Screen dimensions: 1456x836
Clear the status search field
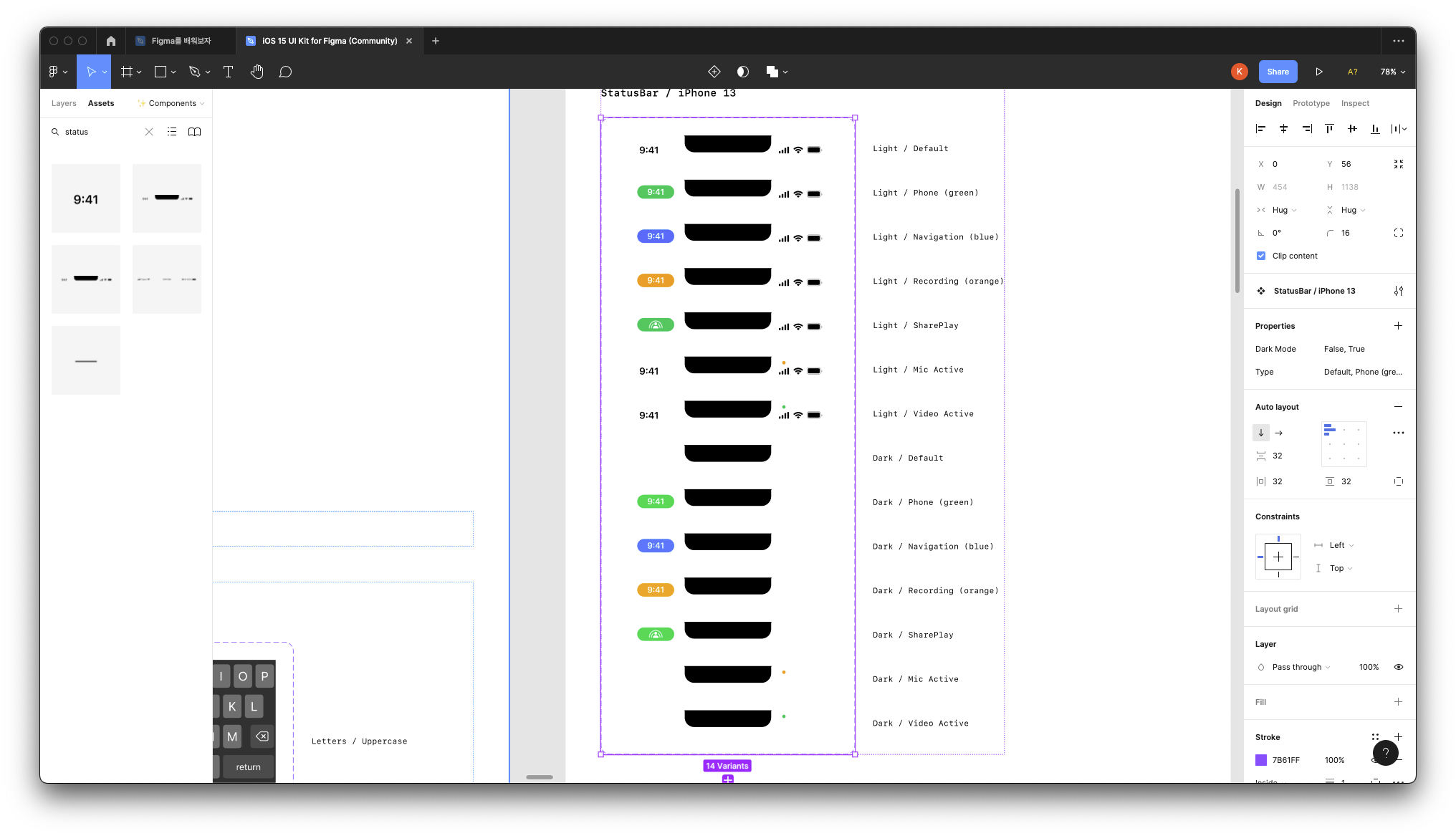tap(149, 132)
